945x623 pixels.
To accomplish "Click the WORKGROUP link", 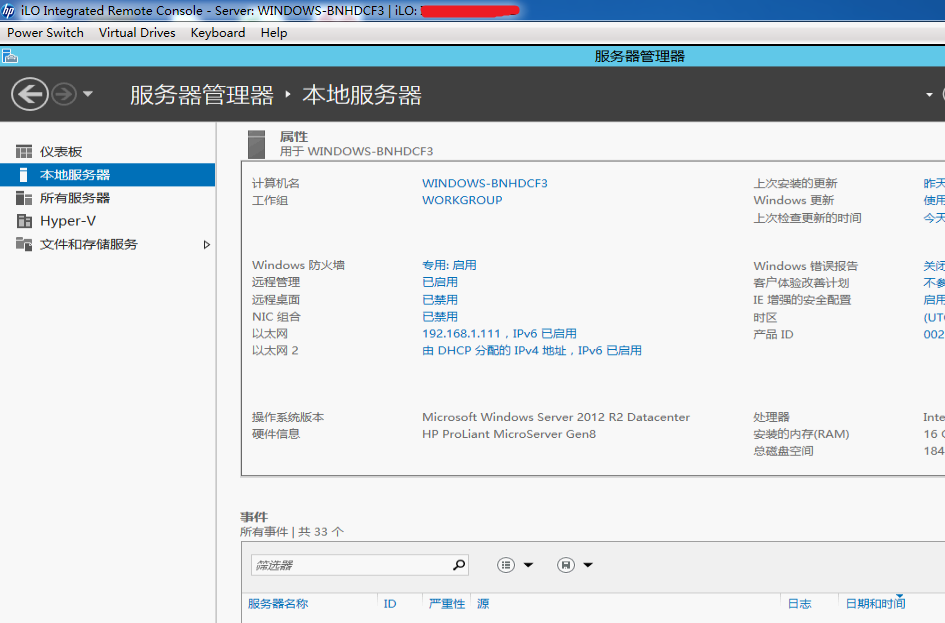I will [462, 200].
